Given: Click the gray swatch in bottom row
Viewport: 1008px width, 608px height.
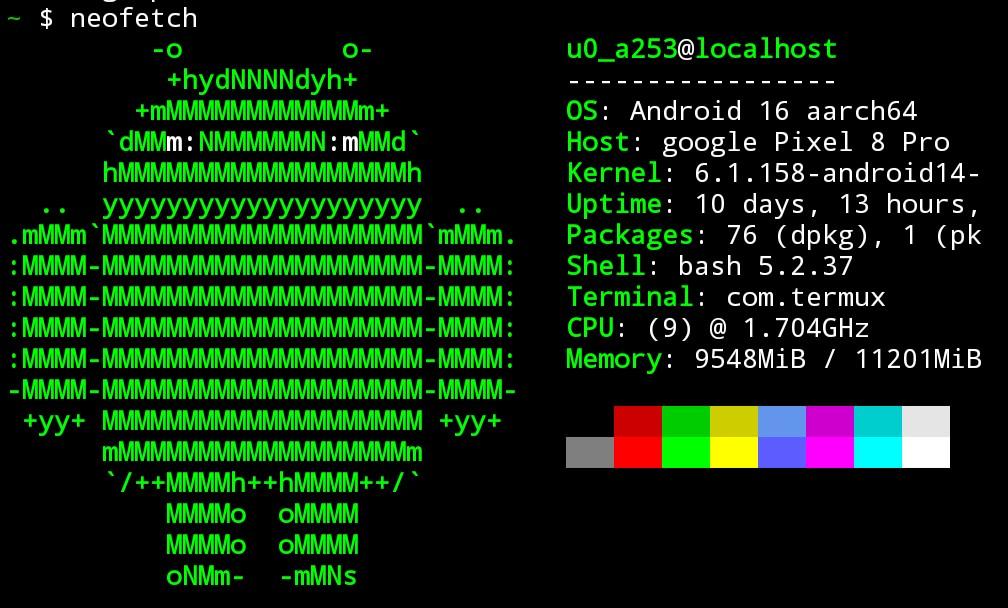Looking at the screenshot, I should [590, 452].
